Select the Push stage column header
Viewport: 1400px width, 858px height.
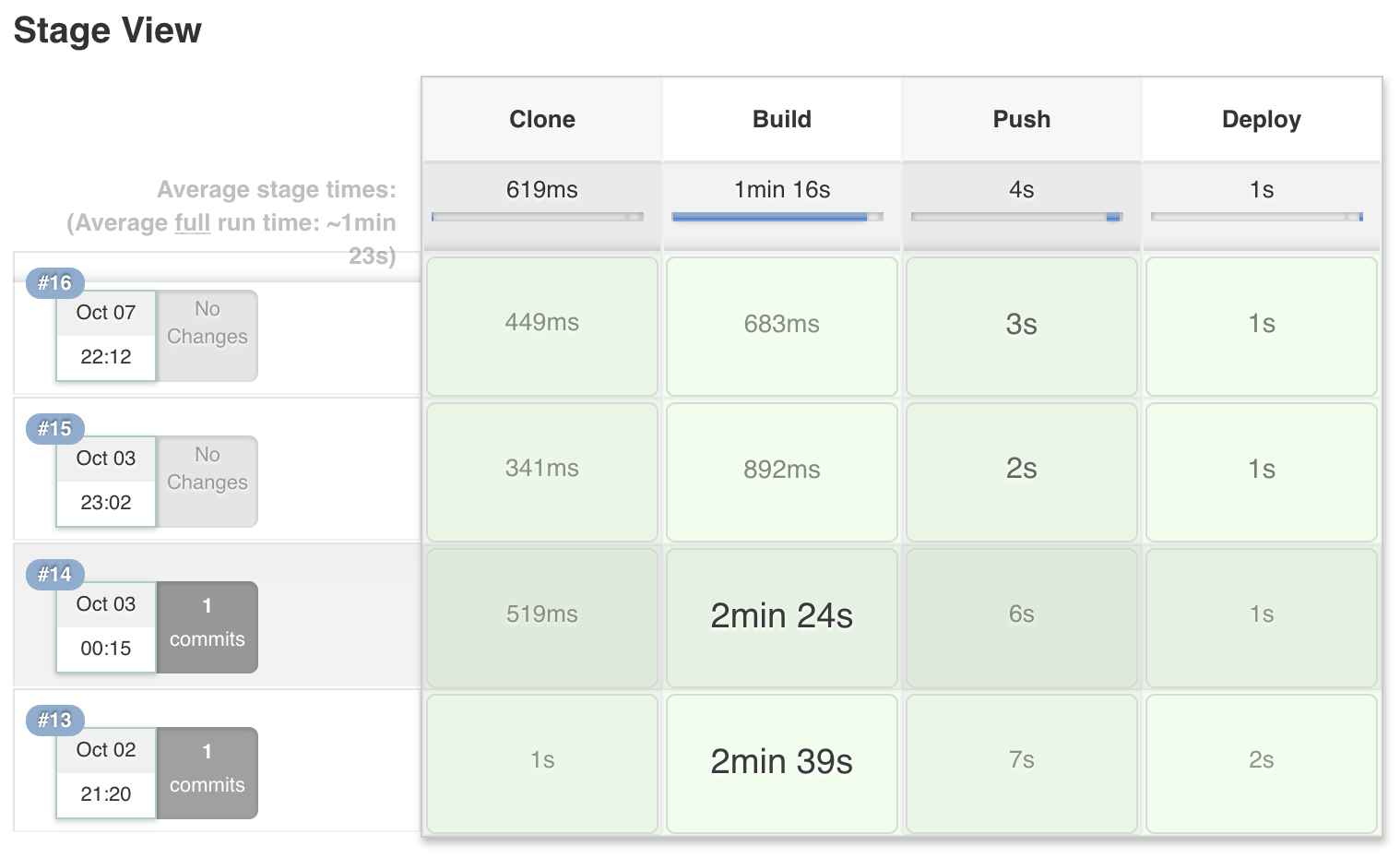coord(1022,119)
